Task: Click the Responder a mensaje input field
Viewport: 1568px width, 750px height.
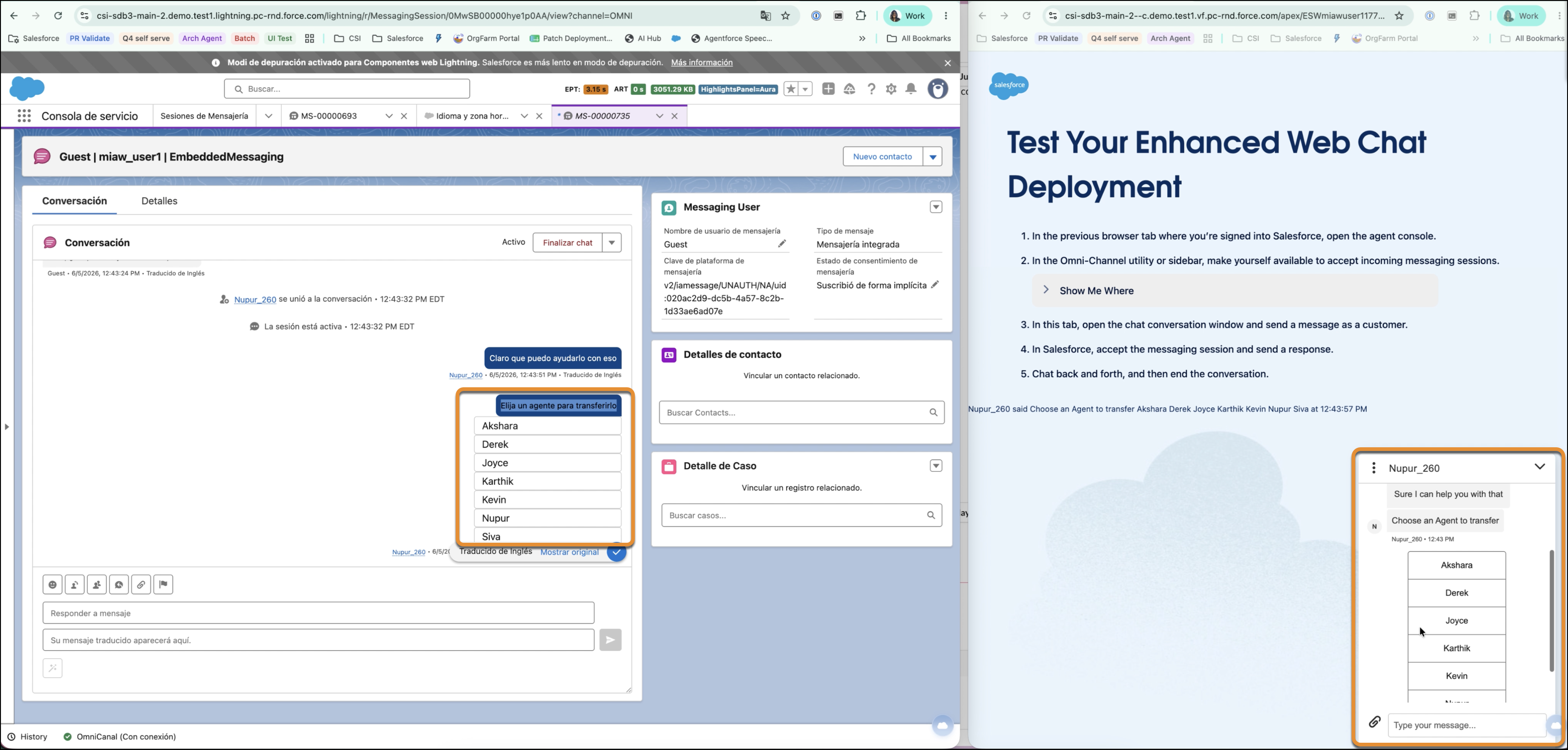Action: point(318,613)
